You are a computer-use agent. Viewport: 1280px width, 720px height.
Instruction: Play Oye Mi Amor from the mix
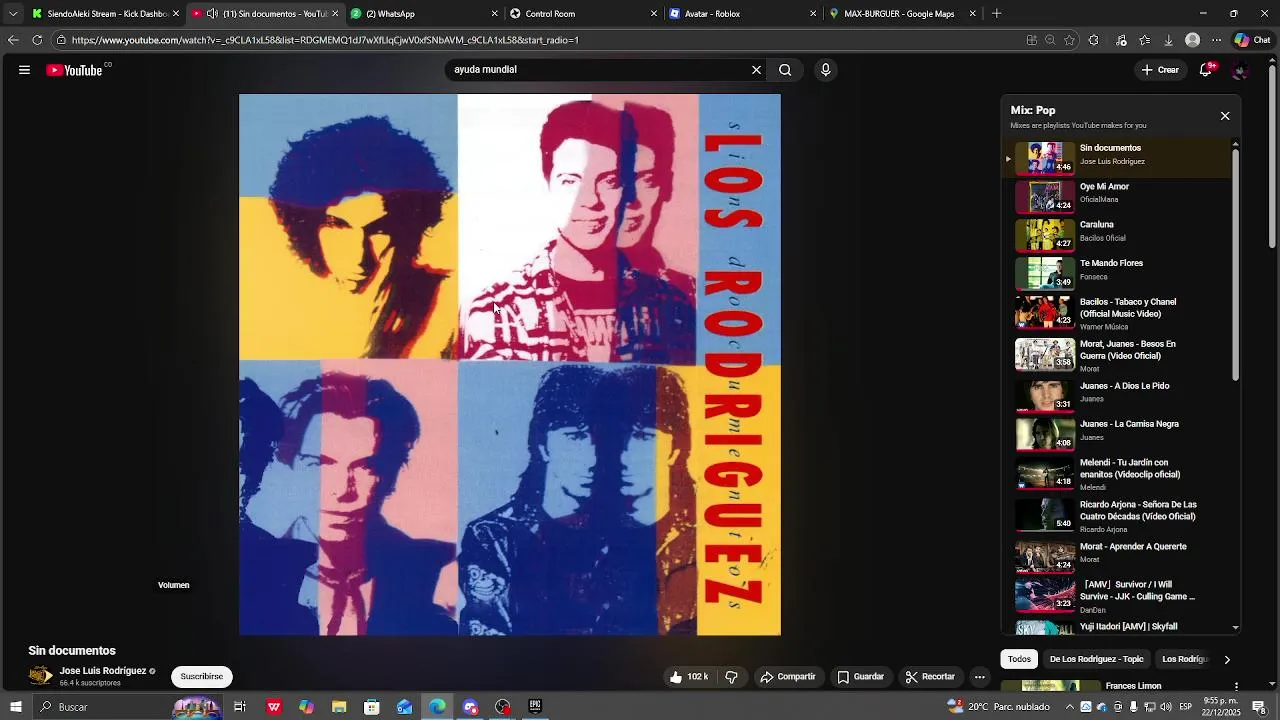coord(1118,197)
